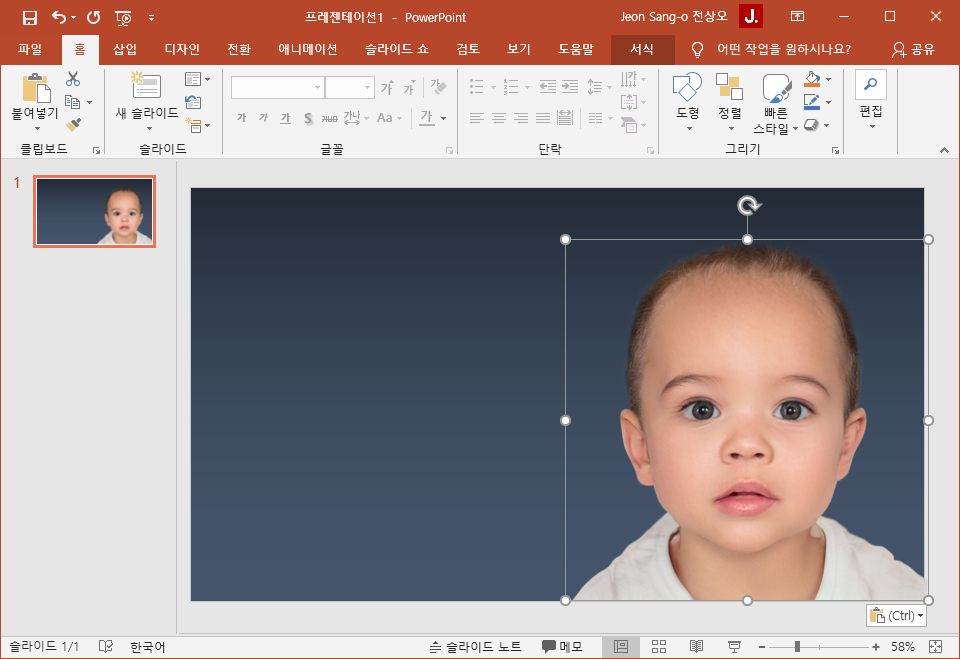The image size is (960, 659).
Task: Open Quick Styles gallery
Action: click(777, 88)
